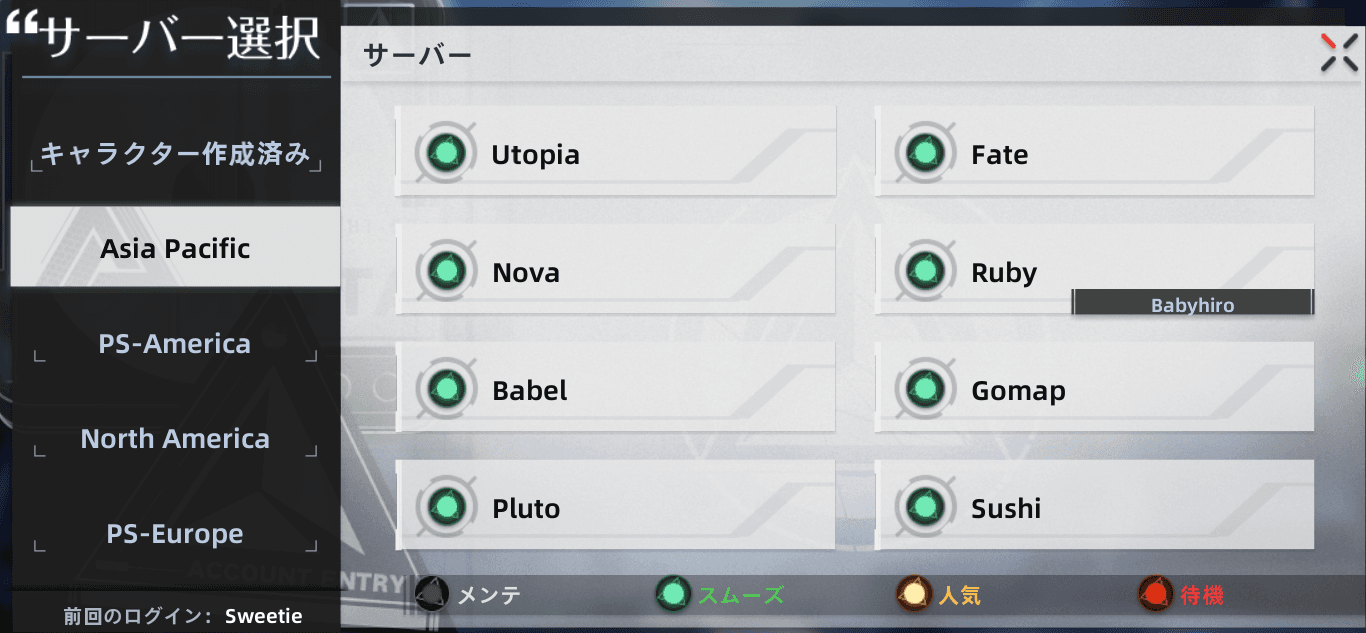Close the server selection window
The image size is (1366, 633).
pos(1339,53)
